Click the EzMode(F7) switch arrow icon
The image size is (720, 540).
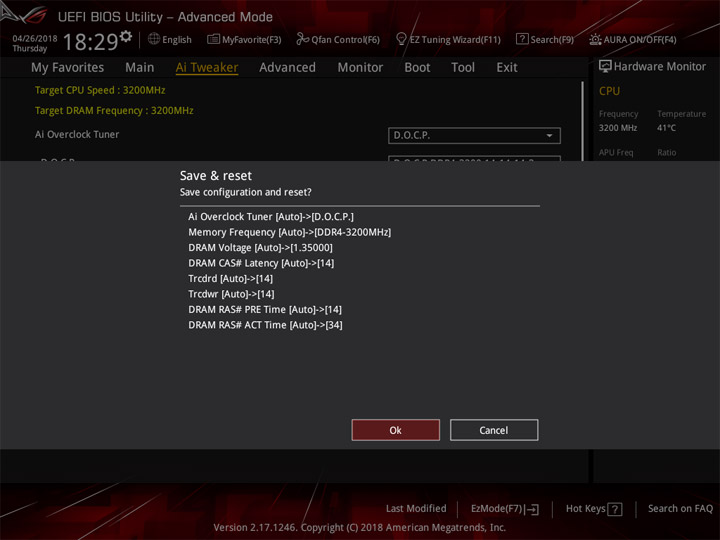[532, 509]
